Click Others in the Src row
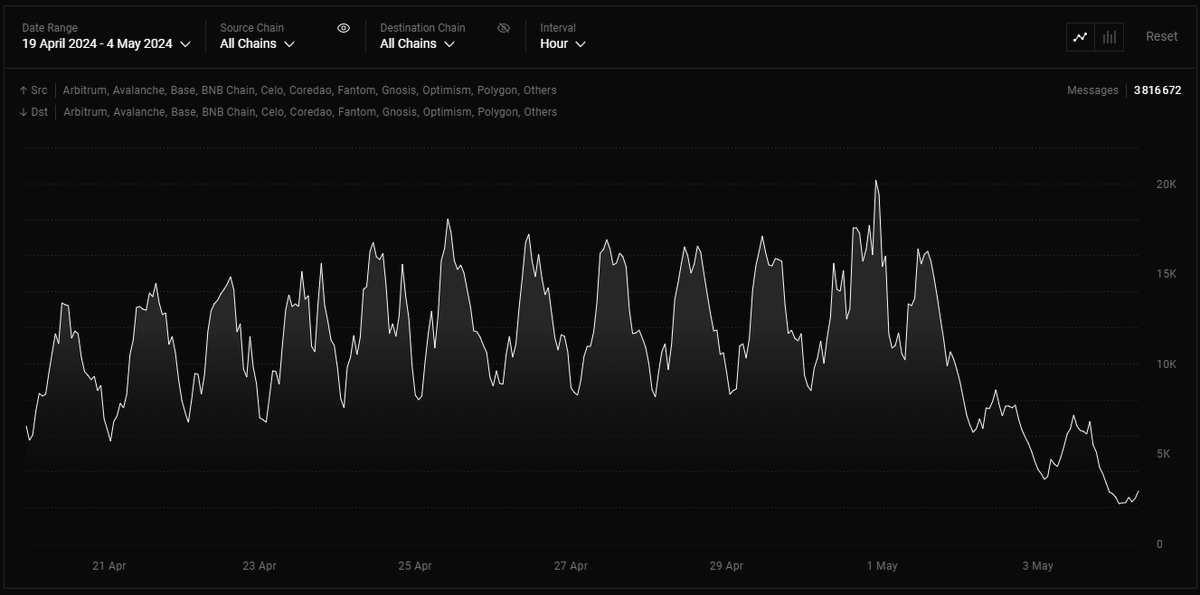The height and width of the screenshot is (595, 1200). (540, 90)
